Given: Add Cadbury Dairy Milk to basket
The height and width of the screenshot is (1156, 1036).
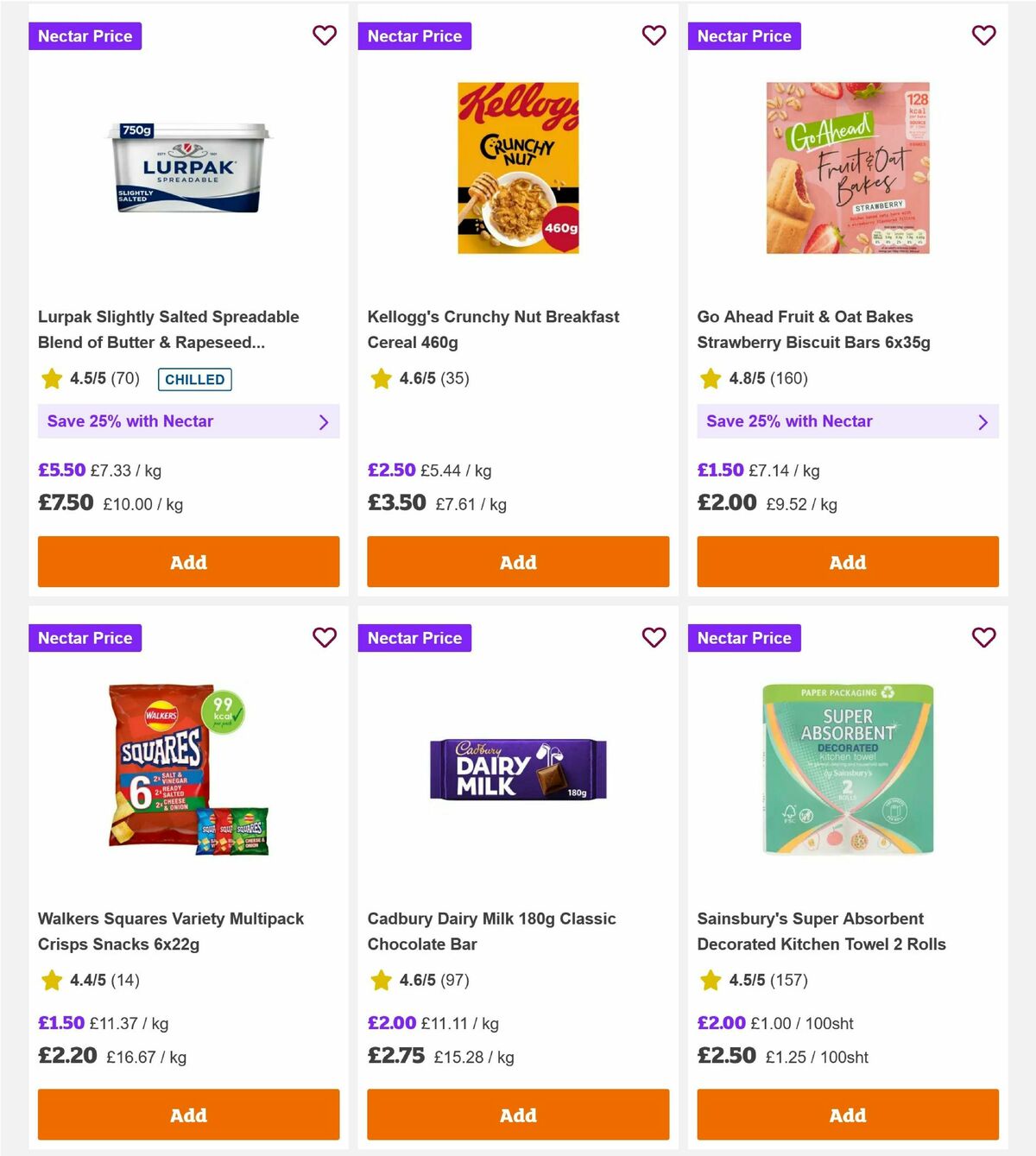Looking at the screenshot, I should tap(518, 1115).
